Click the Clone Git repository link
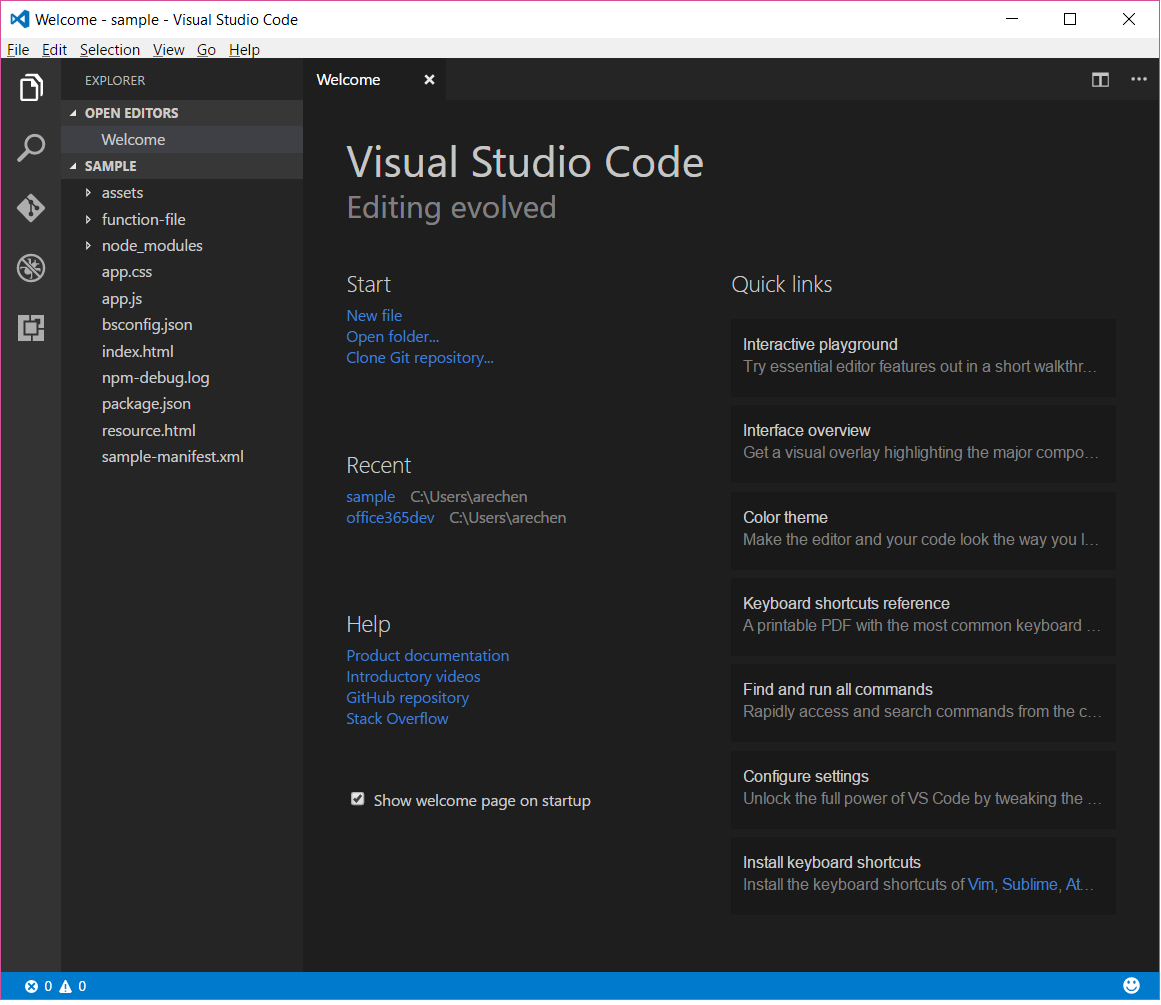This screenshot has width=1161, height=1005. point(420,358)
